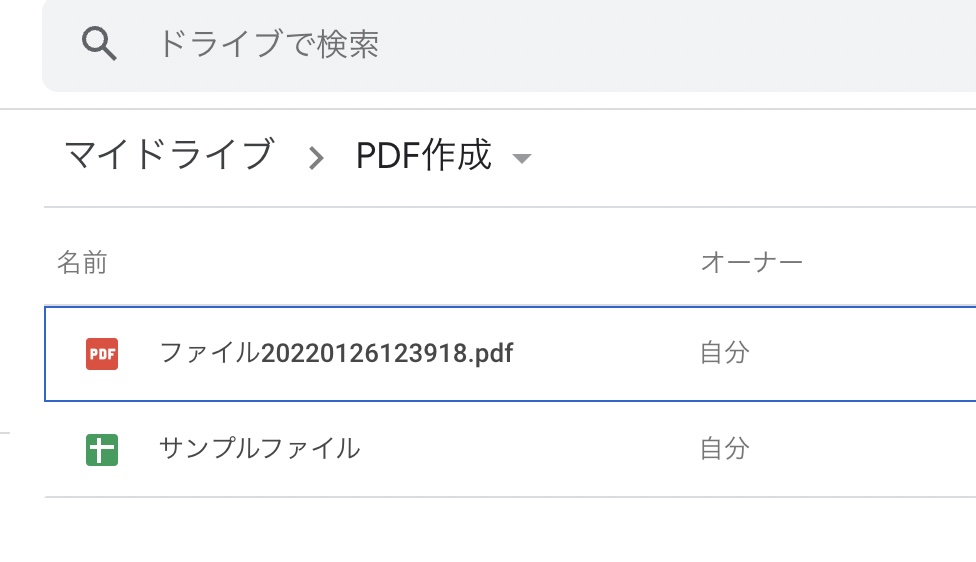976x562 pixels.
Task: Click the header row space between 名前 and オーナー
Action: 400,263
